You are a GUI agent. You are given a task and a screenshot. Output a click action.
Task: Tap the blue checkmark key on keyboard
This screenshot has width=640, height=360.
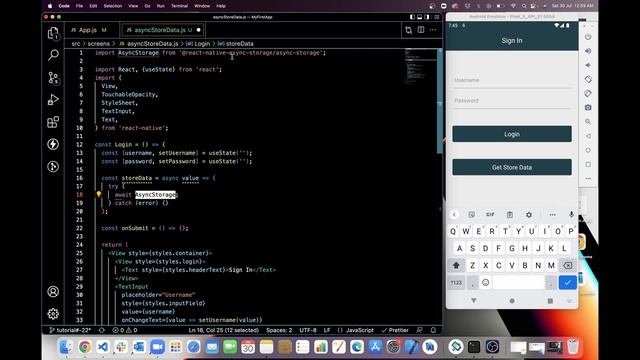click(x=567, y=282)
